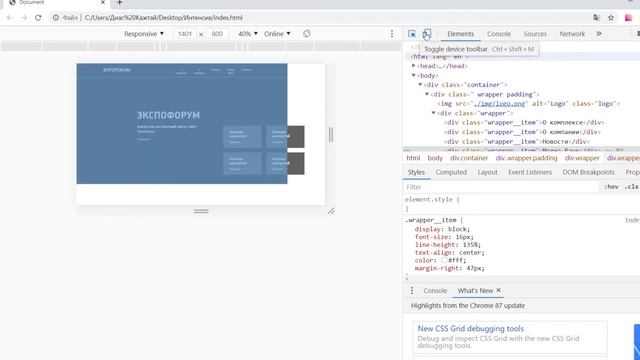Reload the page with the refresh icon

[38, 18]
